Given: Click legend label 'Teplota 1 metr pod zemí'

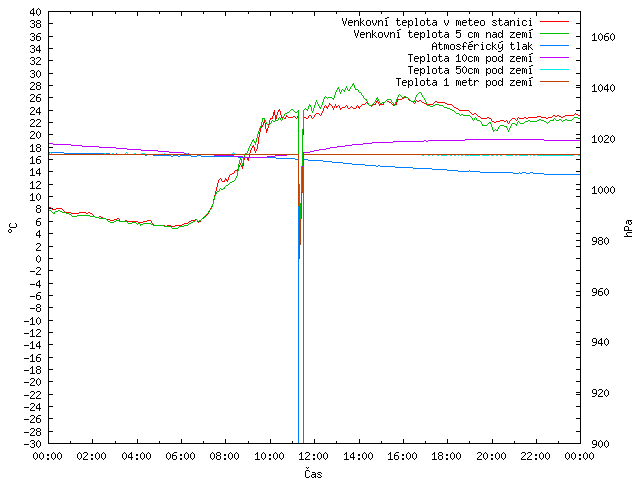Looking at the screenshot, I should tap(464, 82).
